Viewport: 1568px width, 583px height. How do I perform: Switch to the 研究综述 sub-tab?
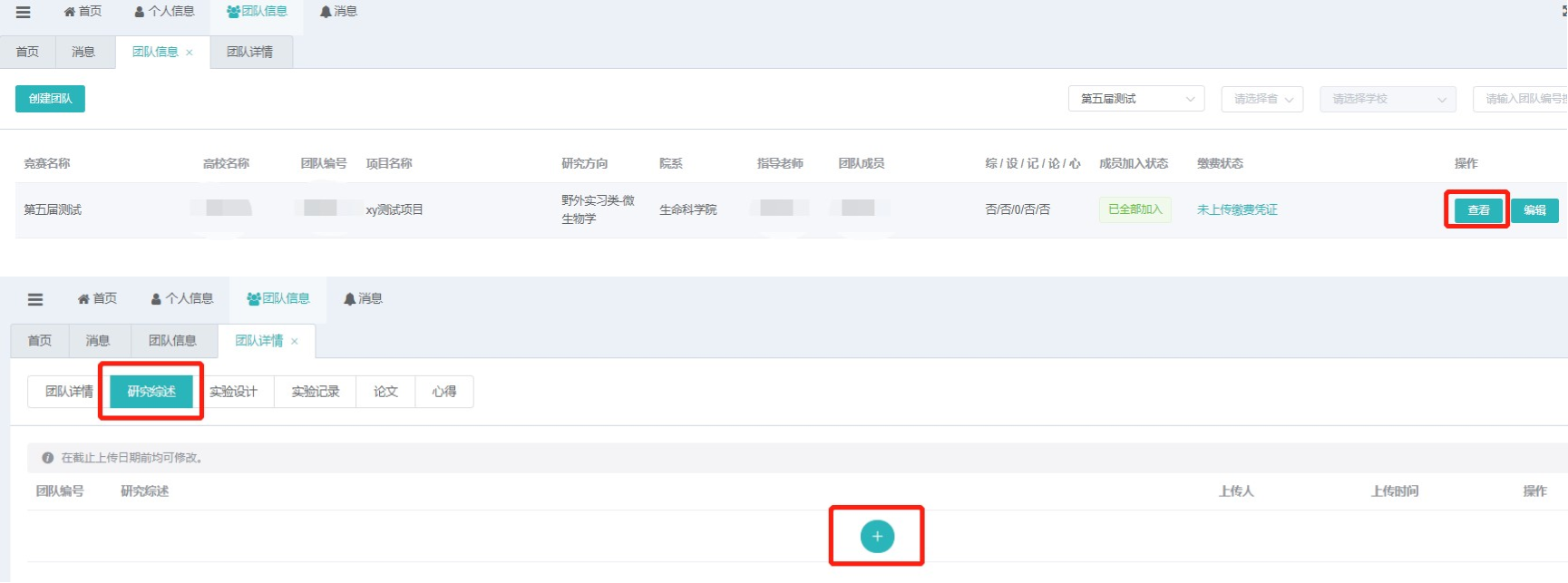[x=151, y=392]
